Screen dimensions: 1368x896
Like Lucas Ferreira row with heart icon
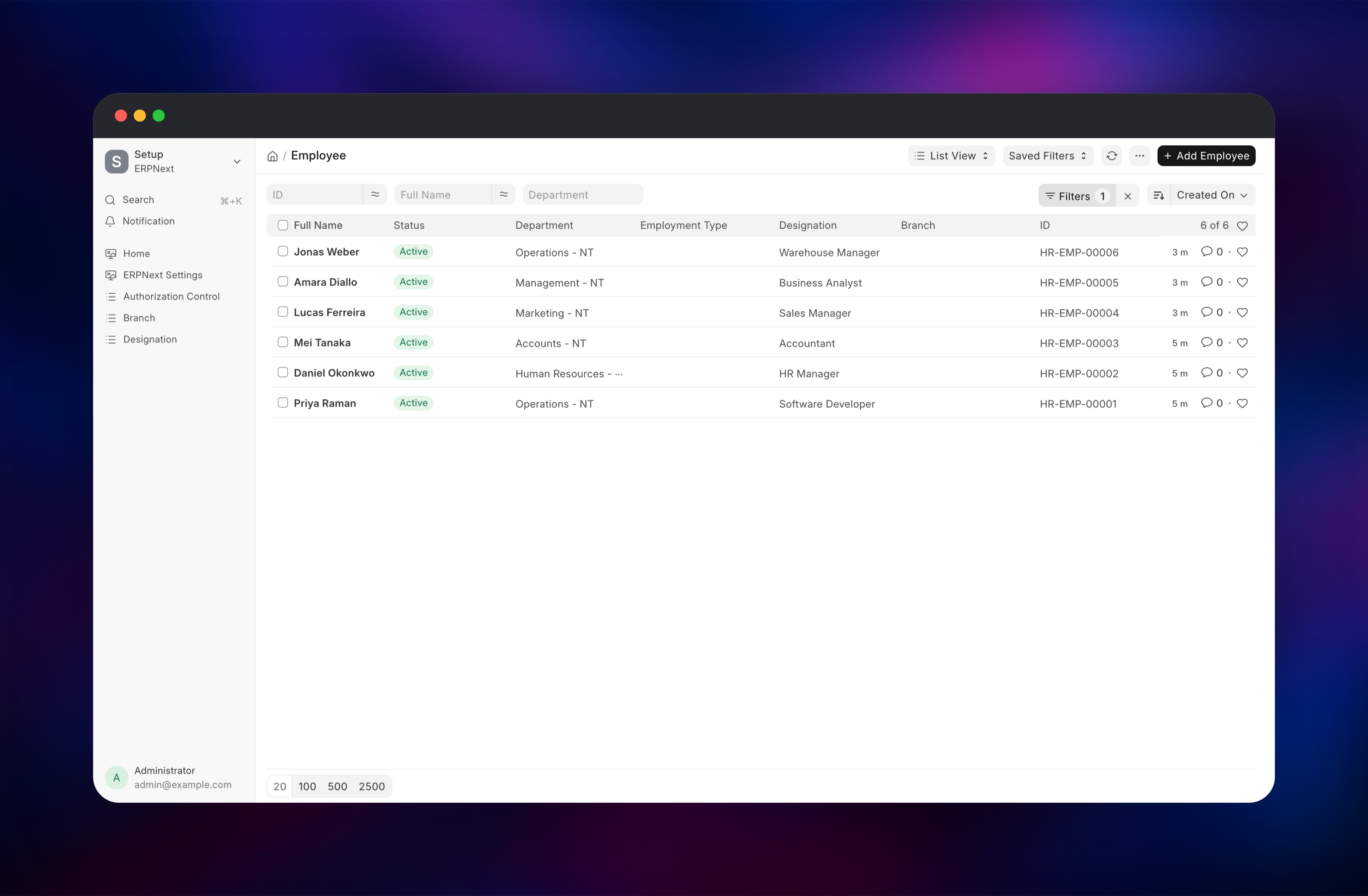(1242, 312)
